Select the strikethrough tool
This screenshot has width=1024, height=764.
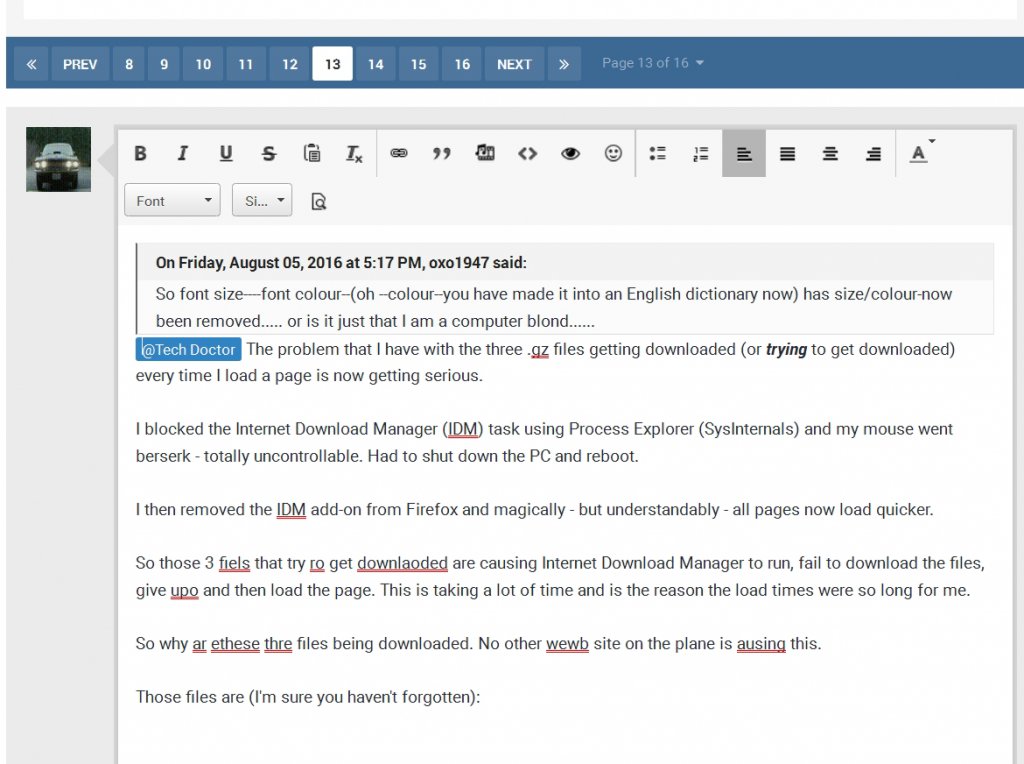[x=268, y=153]
